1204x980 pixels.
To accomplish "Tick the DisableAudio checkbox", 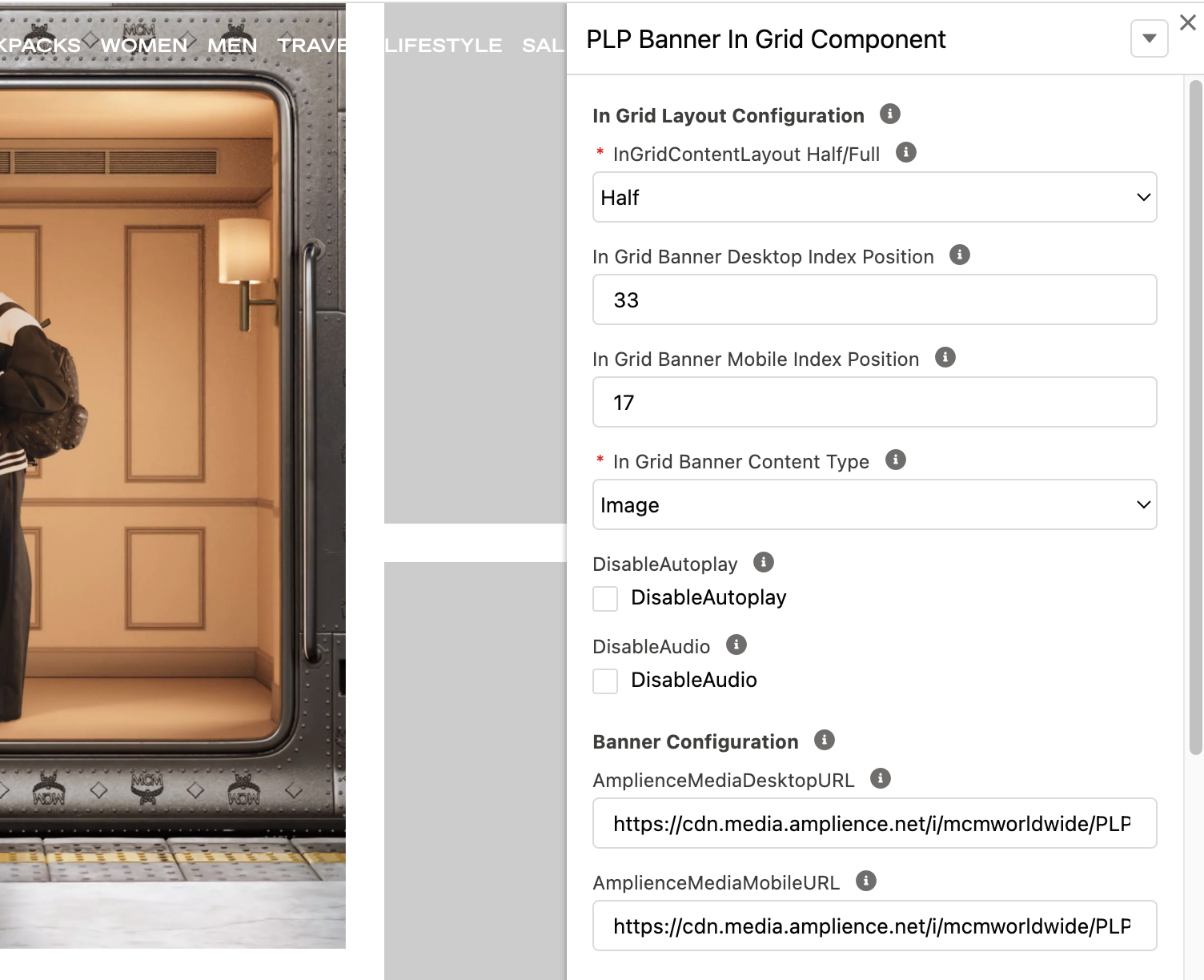I will pyautogui.click(x=605, y=681).
